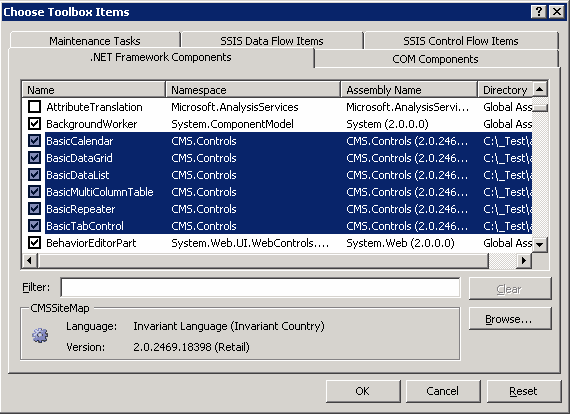The image size is (571, 414).
Task: Focus the Filter text field
Action: (x=260, y=288)
